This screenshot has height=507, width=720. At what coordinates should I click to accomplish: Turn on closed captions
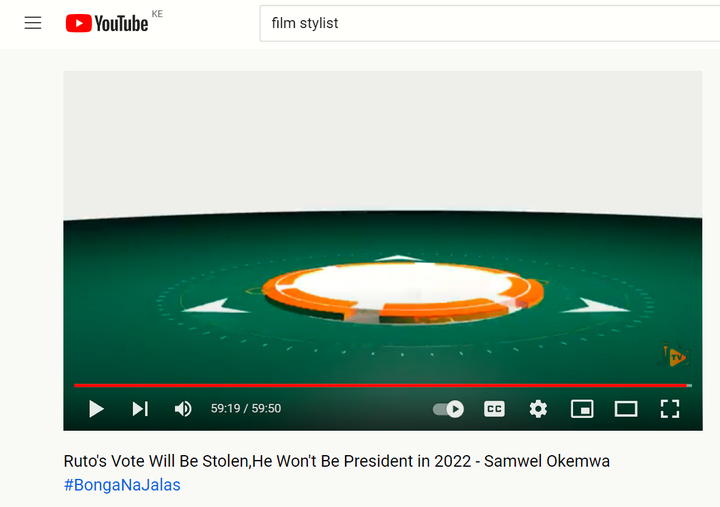pos(494,409)
